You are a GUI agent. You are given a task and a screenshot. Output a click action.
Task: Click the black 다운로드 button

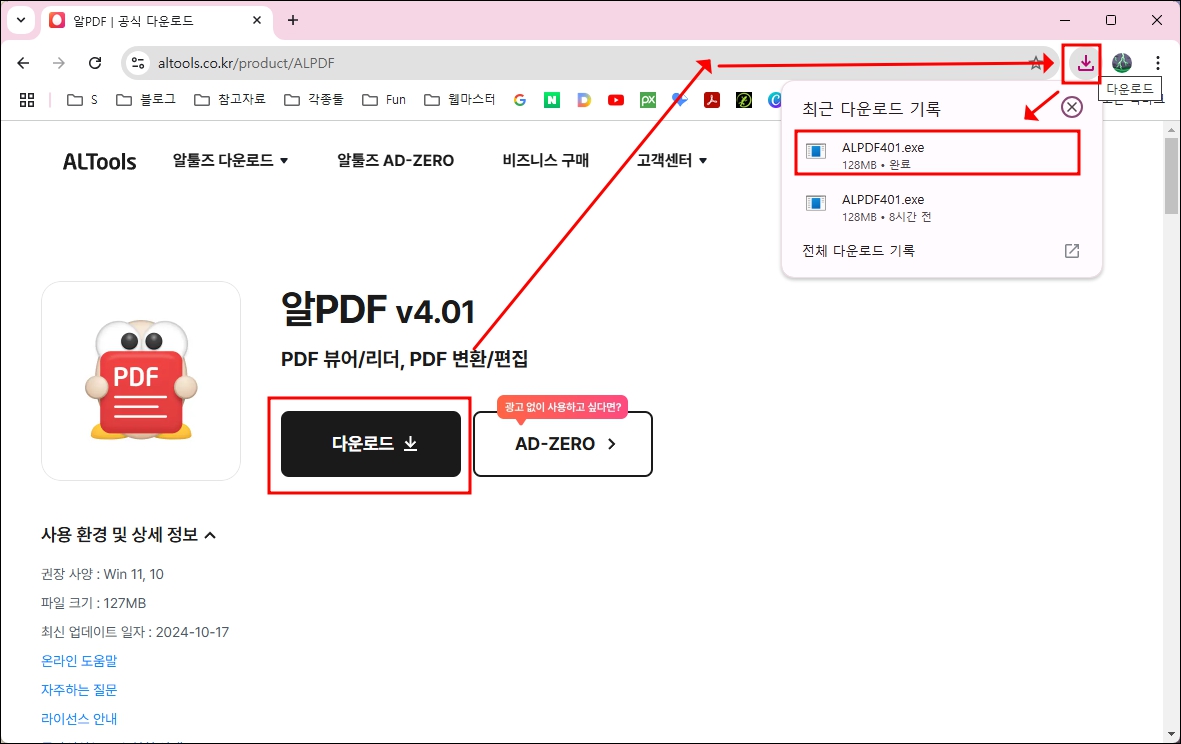point(371,444)
